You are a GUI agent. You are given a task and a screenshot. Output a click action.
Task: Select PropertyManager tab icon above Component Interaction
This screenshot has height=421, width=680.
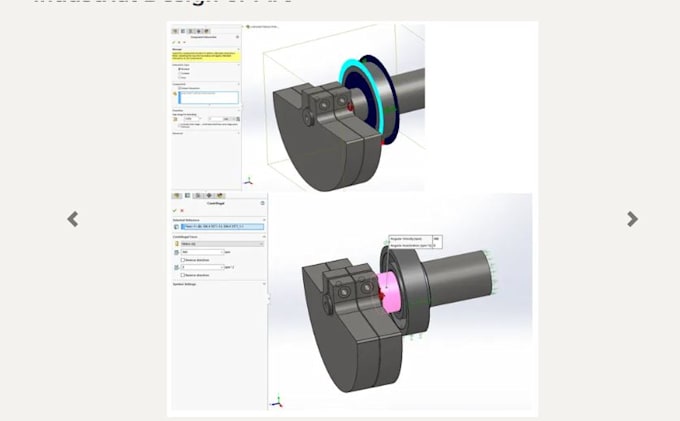pyautogui.click(x=183, y=31)
